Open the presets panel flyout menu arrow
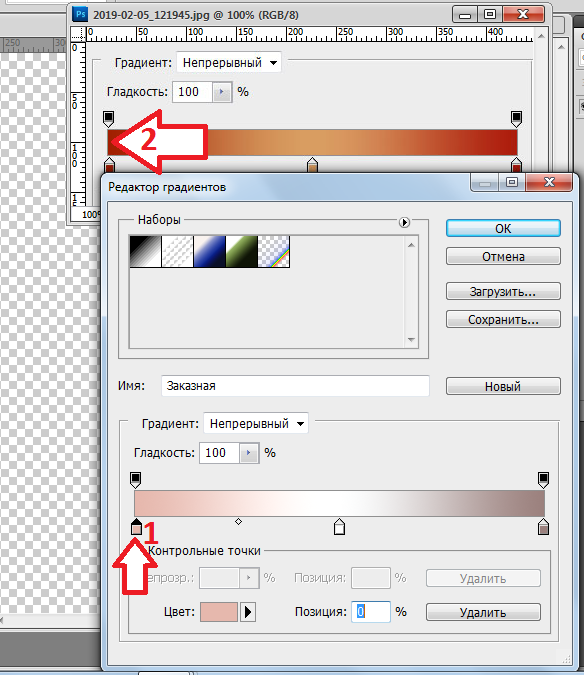This screenshot has height=675, width=584. pos(404,223)
